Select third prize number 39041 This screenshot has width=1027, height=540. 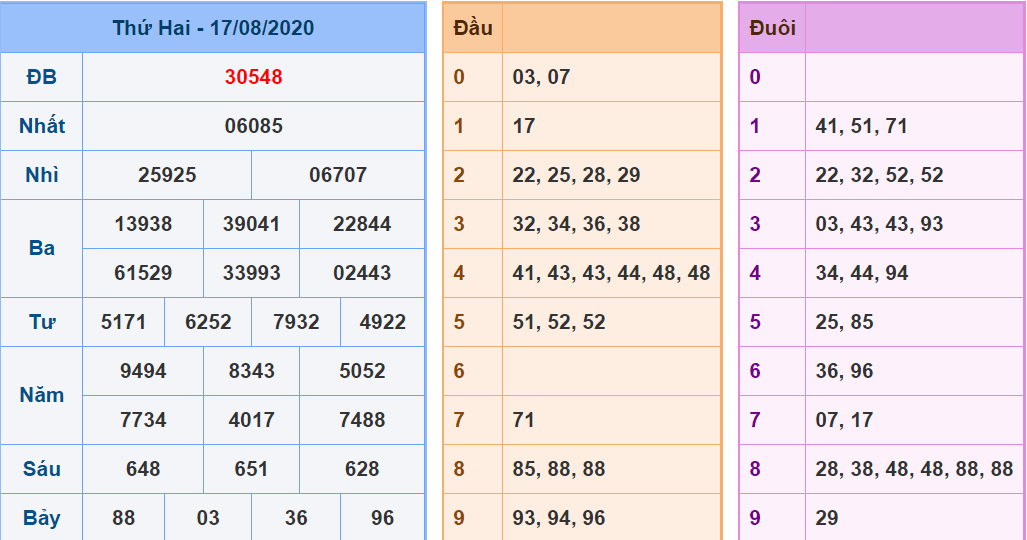(x=251, y=224)
